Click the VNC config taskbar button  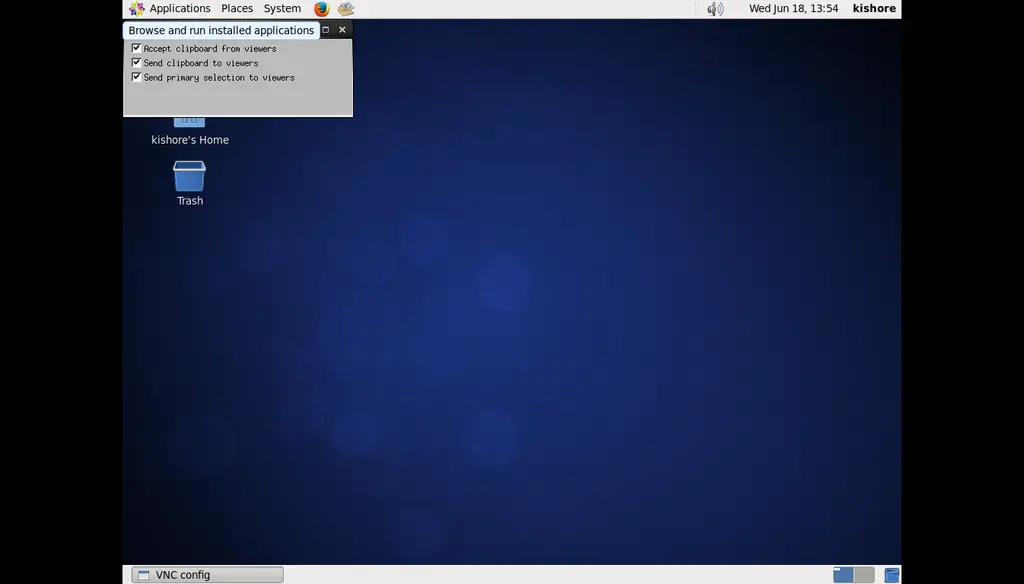pyautogui.click(x=208, y=575)
